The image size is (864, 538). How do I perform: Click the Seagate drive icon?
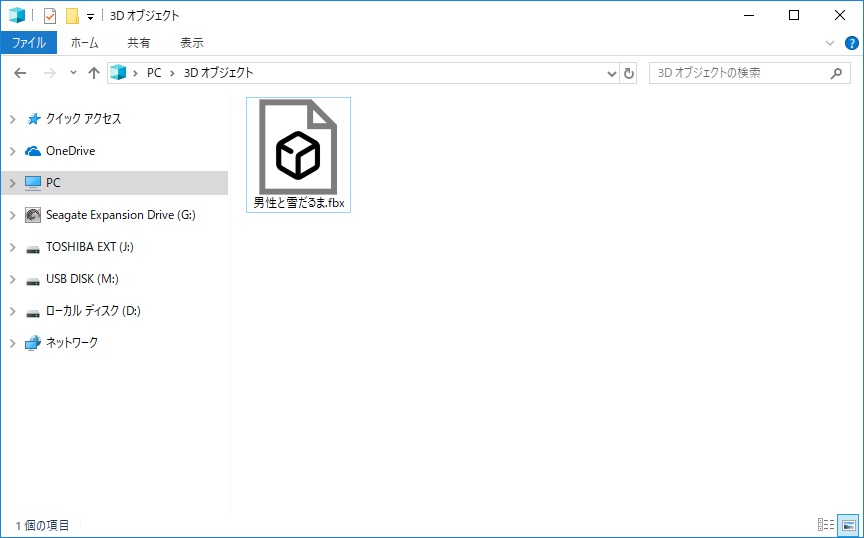pos(33,215)
